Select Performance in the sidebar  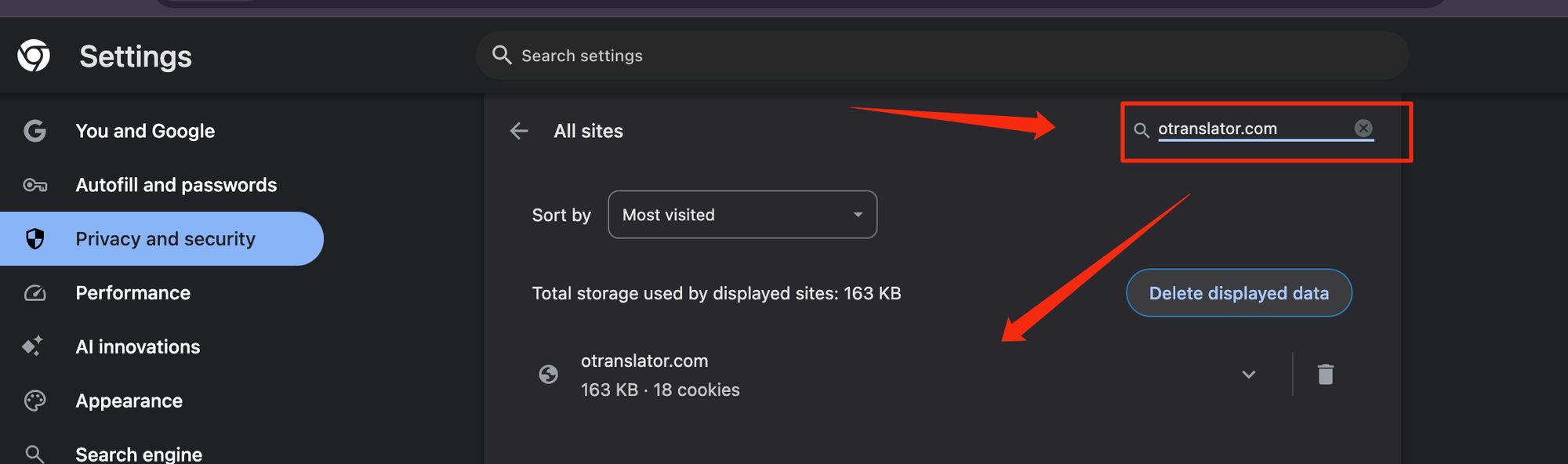click(x=132, y=293)
